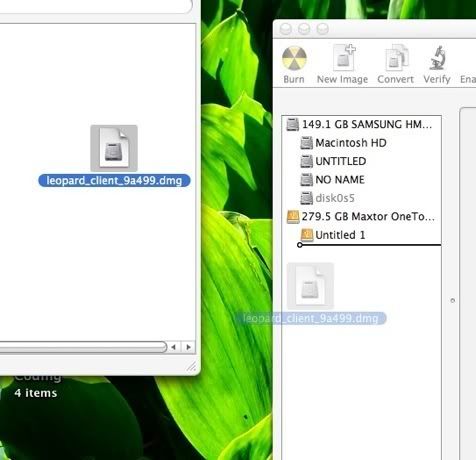Select leopard_client_9a499.dmg file icon in Finder
The image size is (476, 460).
tap(114, 148)
